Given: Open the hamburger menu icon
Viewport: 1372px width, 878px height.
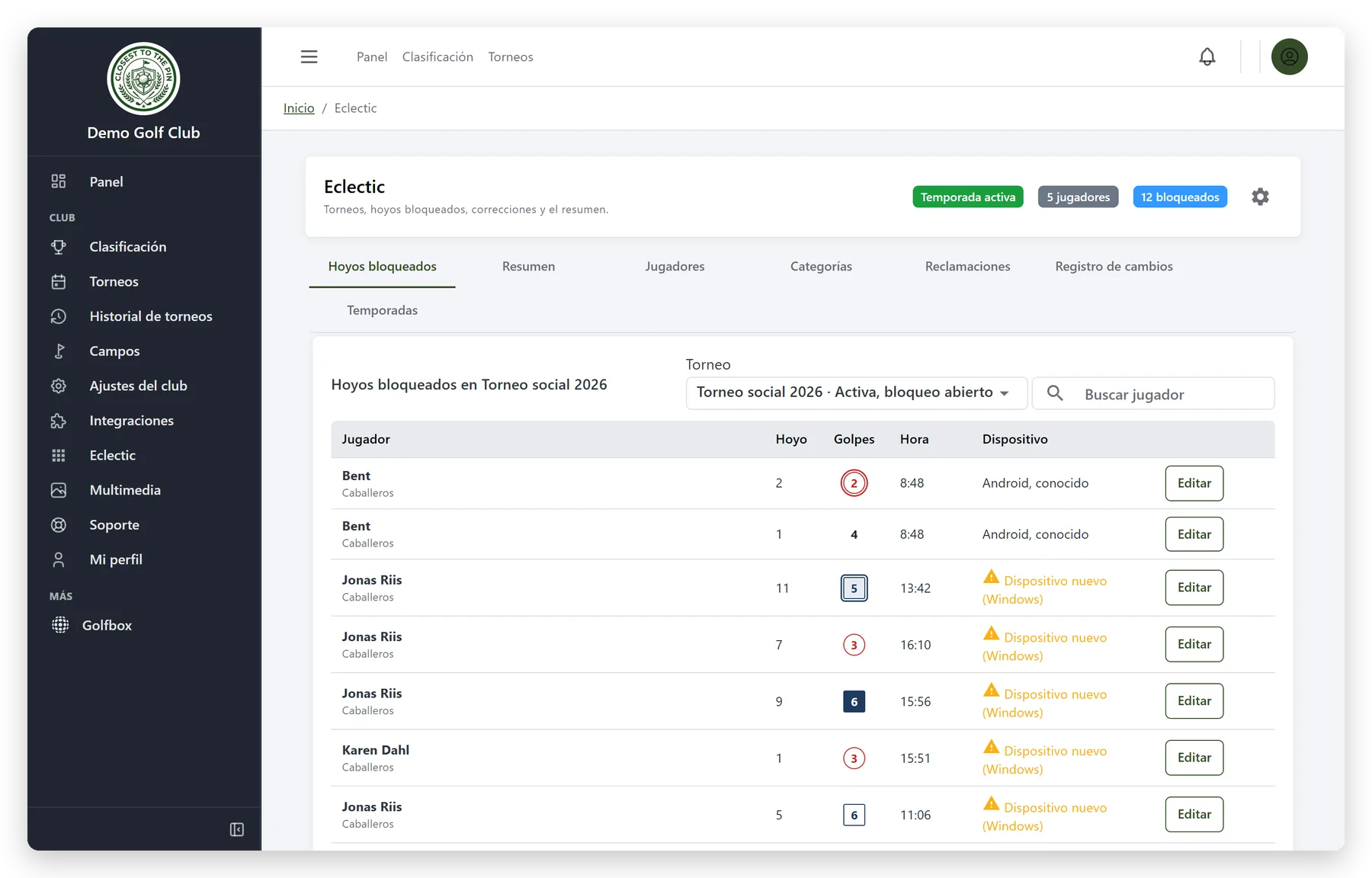Looking at the screenshot, I should 309,57.
